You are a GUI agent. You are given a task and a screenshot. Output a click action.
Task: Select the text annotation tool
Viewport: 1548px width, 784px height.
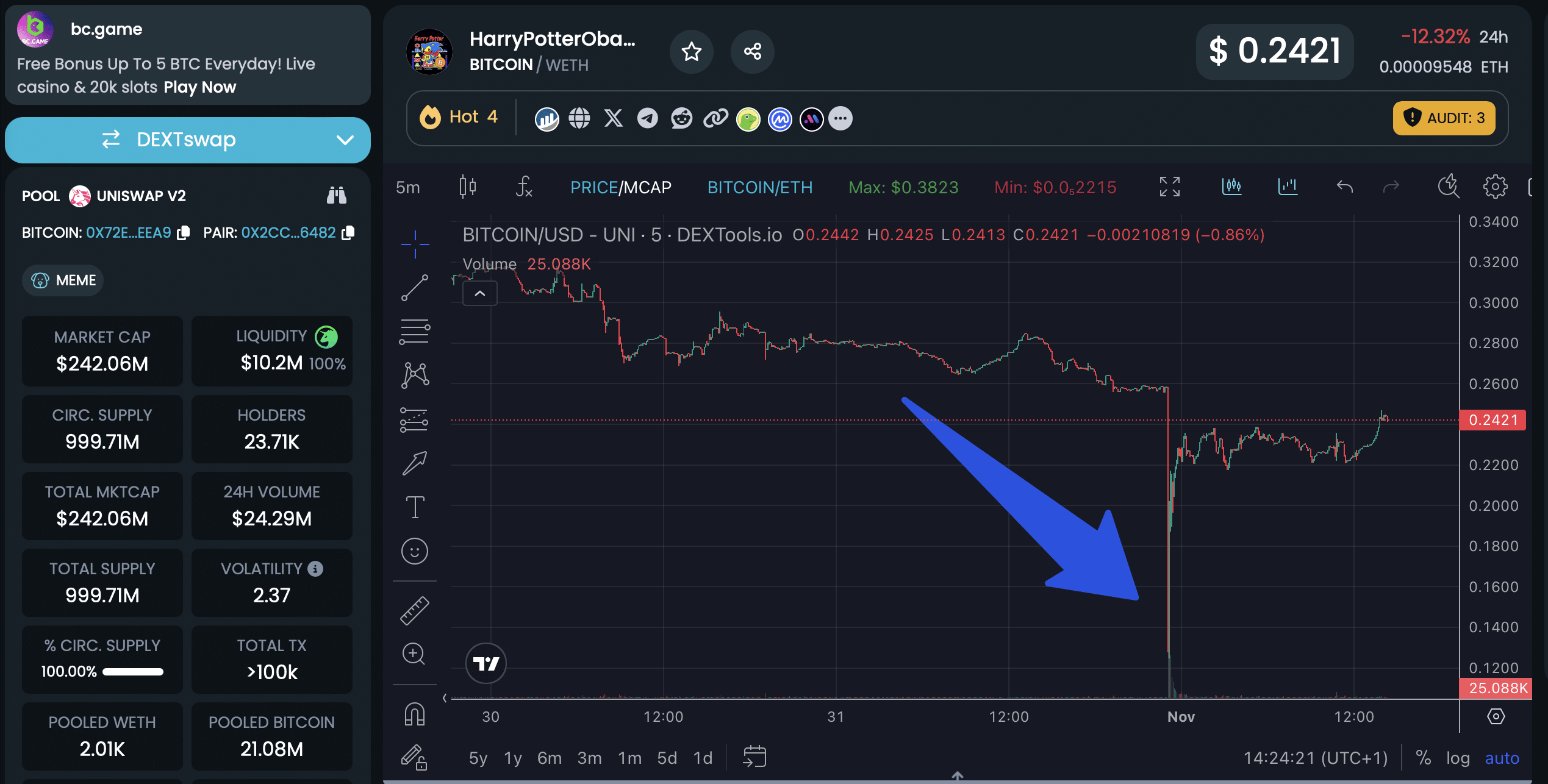415,507
